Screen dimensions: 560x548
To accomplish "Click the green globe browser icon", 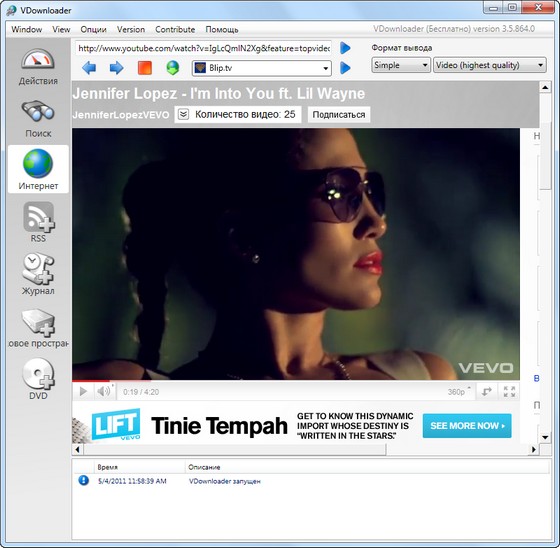I will [173, 68].
